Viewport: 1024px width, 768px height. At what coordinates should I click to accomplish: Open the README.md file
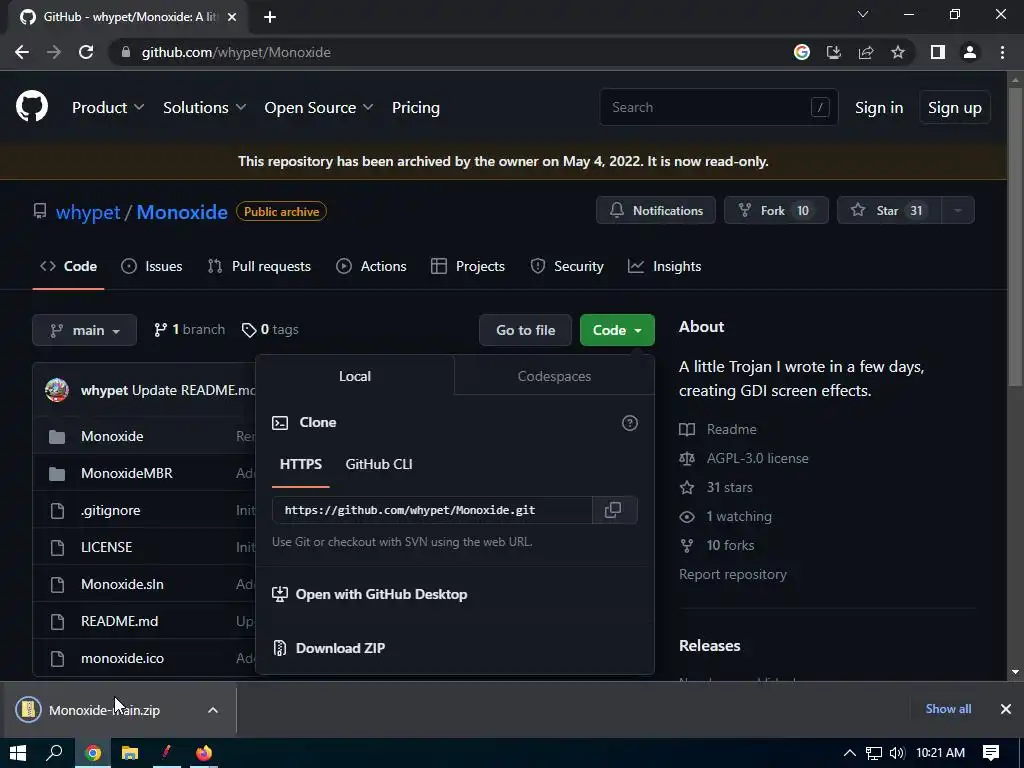(x=120, y=622)
